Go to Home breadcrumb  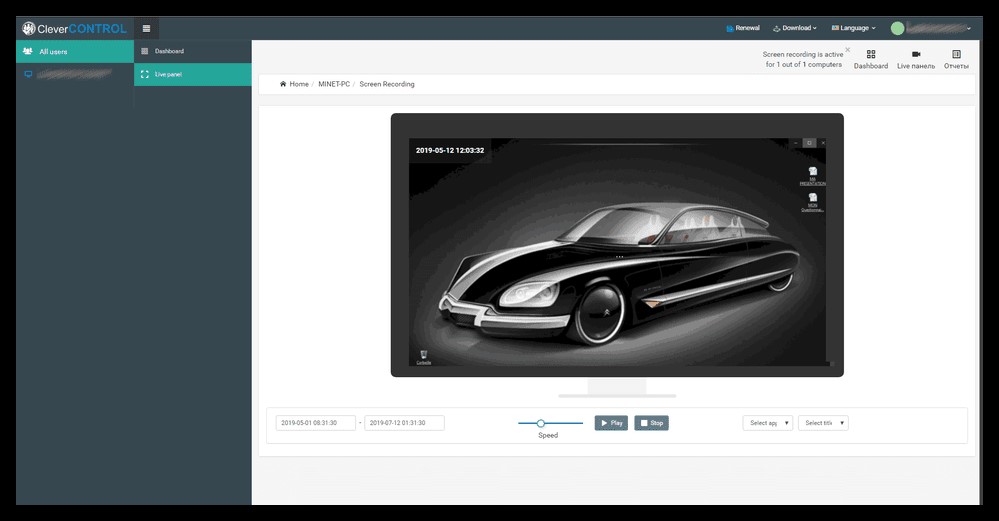point(299,84)
